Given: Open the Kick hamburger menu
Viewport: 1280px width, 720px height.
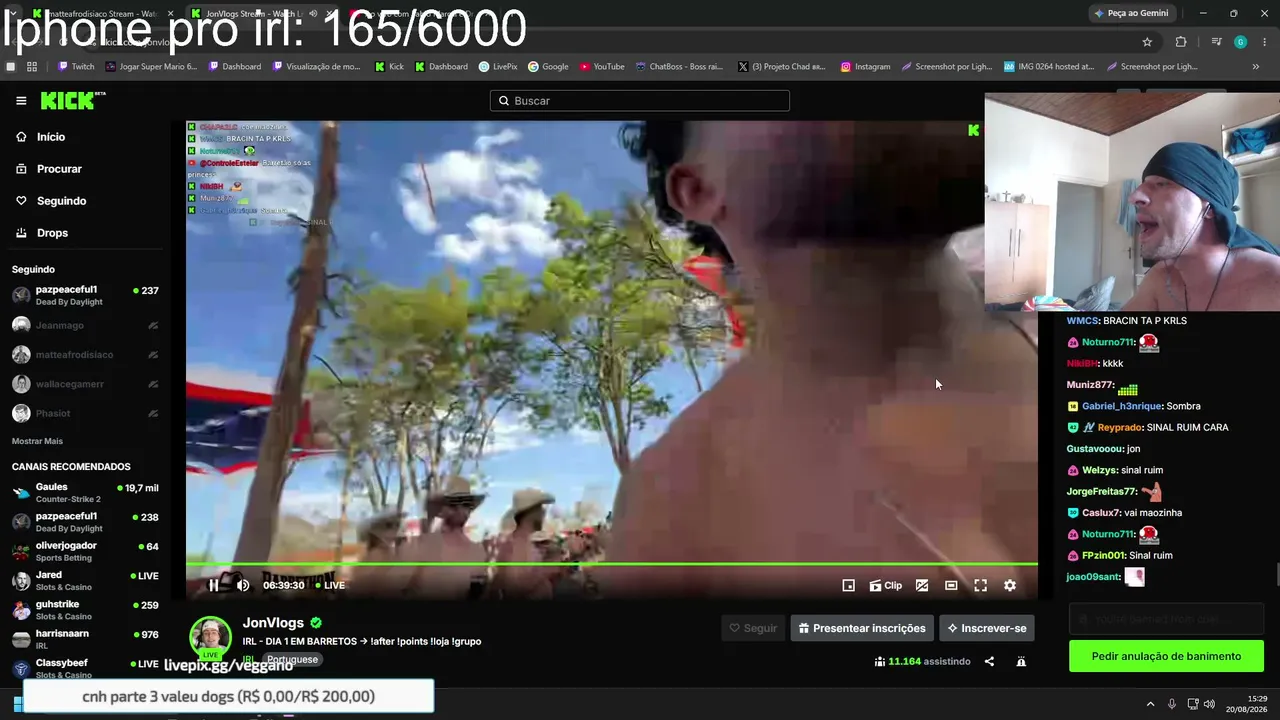Looking at the screenshot, I should point(21,101).
